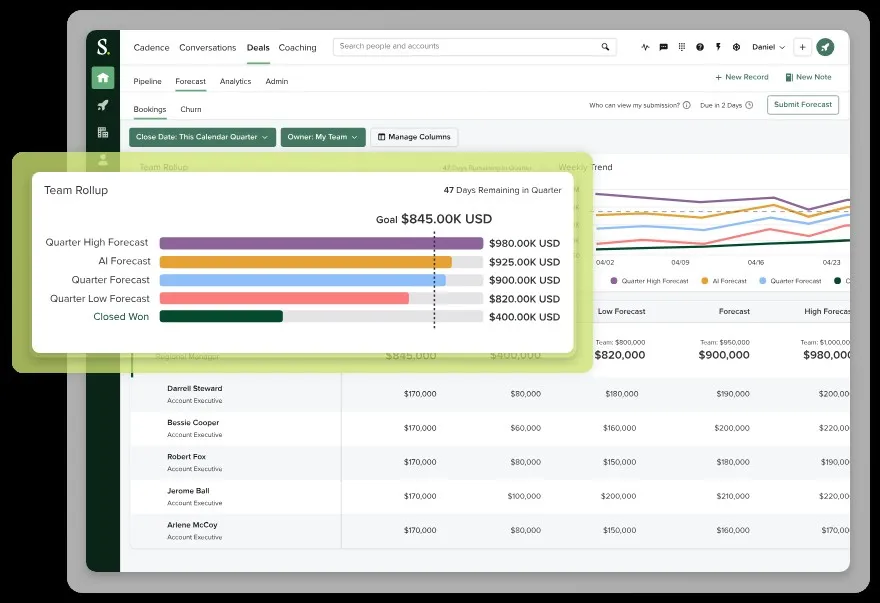
Task: Click the $980.00K USD value in rollup
Action: coord(525,244)
